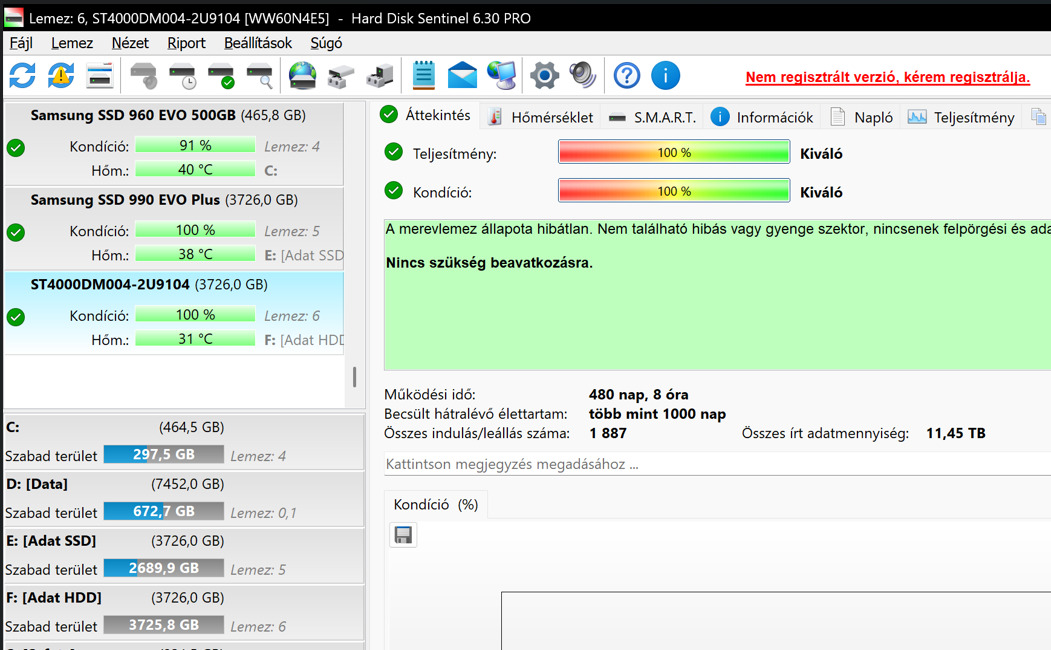Click the 'Kattintson megjegyzés megadásához' comment field
1051x650 pixels.
coord(717,464)
